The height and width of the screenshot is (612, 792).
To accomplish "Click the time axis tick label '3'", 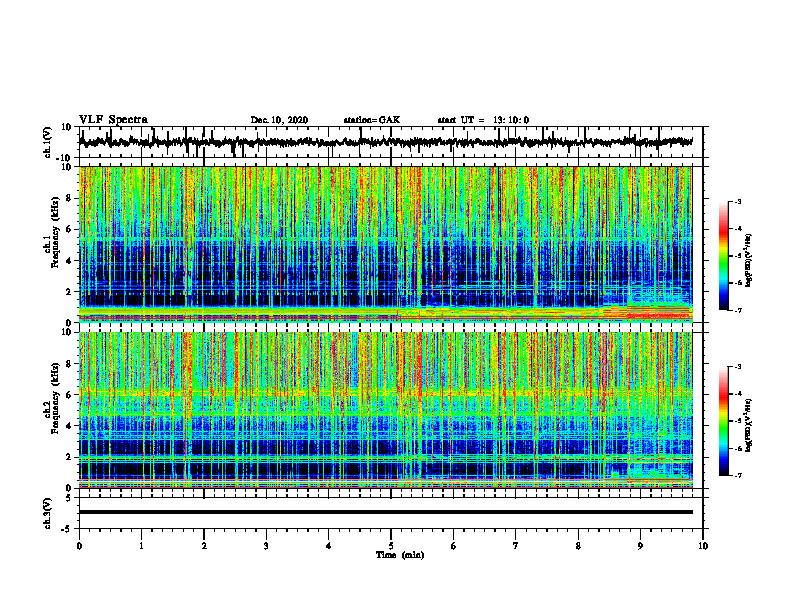I will point(266,546).
